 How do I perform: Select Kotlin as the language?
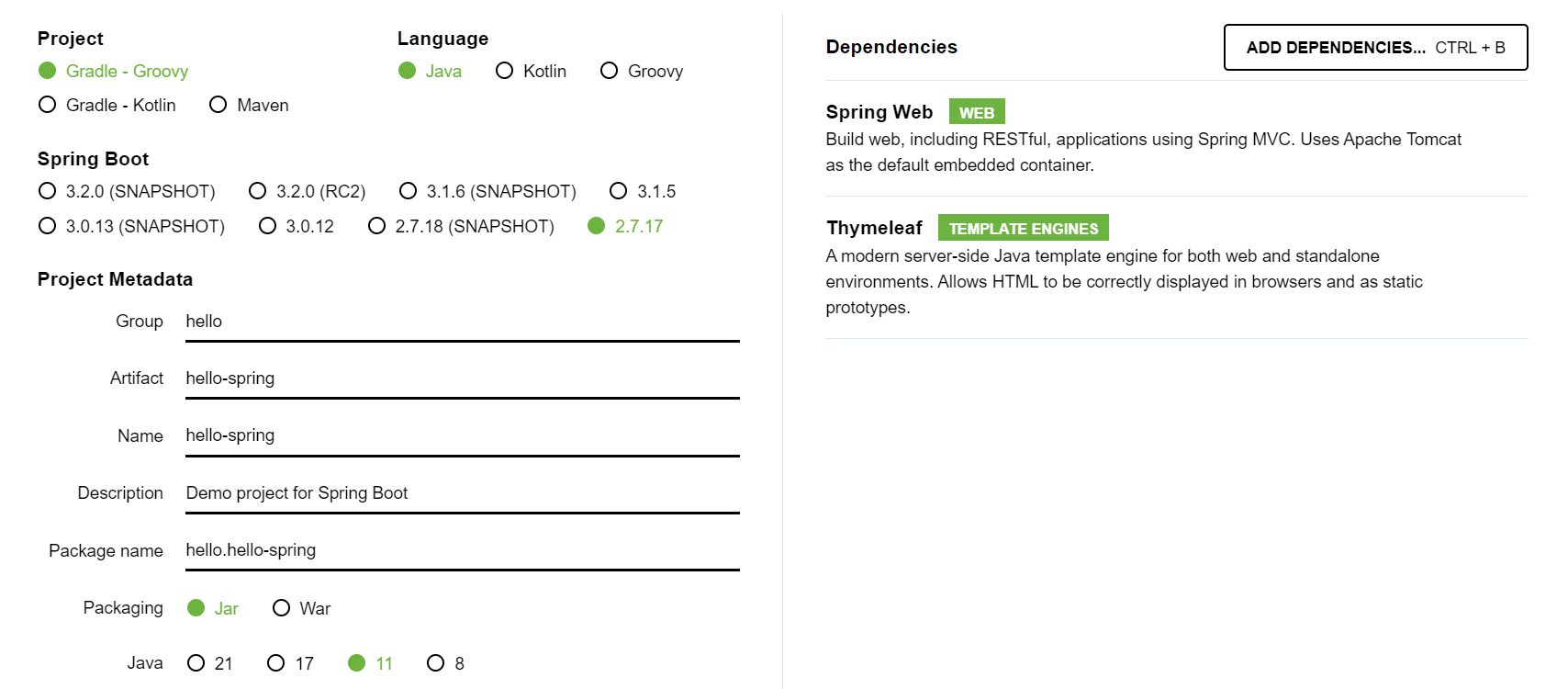click(505, 71)
